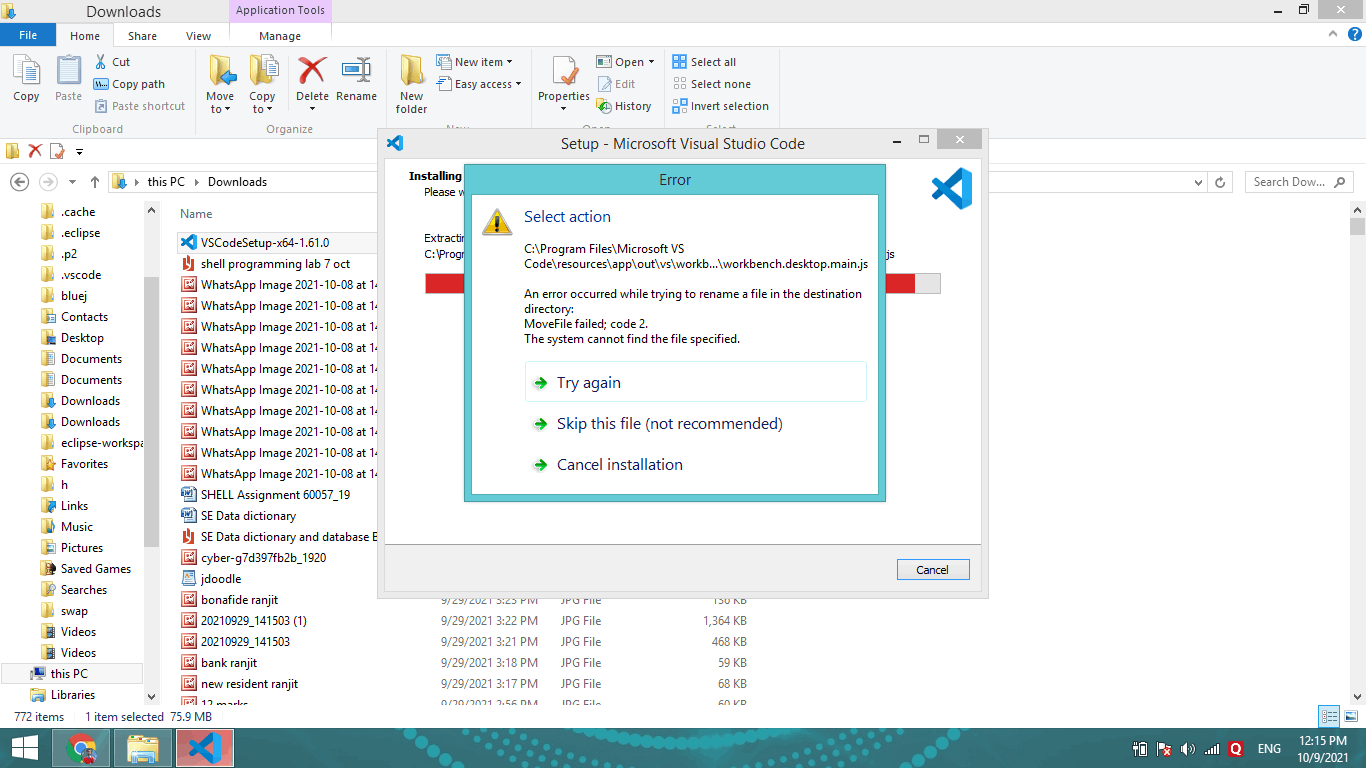Click the Cut scissors command
This screenshot has height=768, width=1366.
pos(112,62)
